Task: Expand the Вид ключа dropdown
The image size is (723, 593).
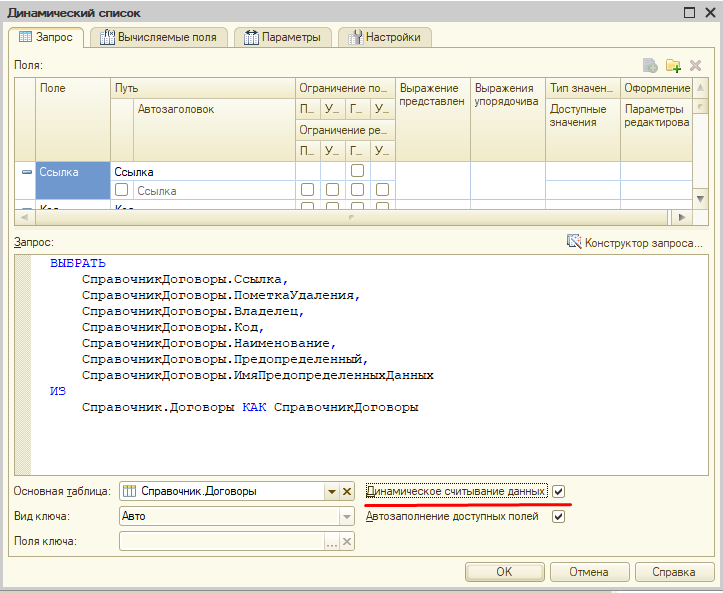Action: point(346,516)
